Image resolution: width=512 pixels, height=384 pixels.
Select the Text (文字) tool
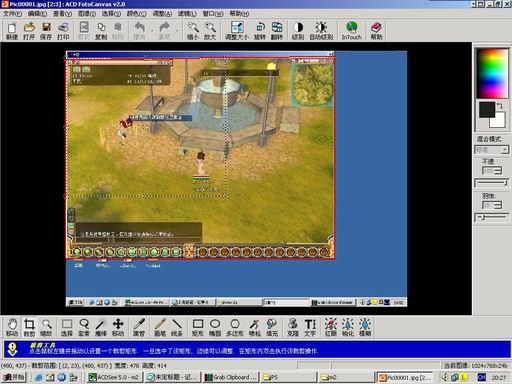[310, 327]
